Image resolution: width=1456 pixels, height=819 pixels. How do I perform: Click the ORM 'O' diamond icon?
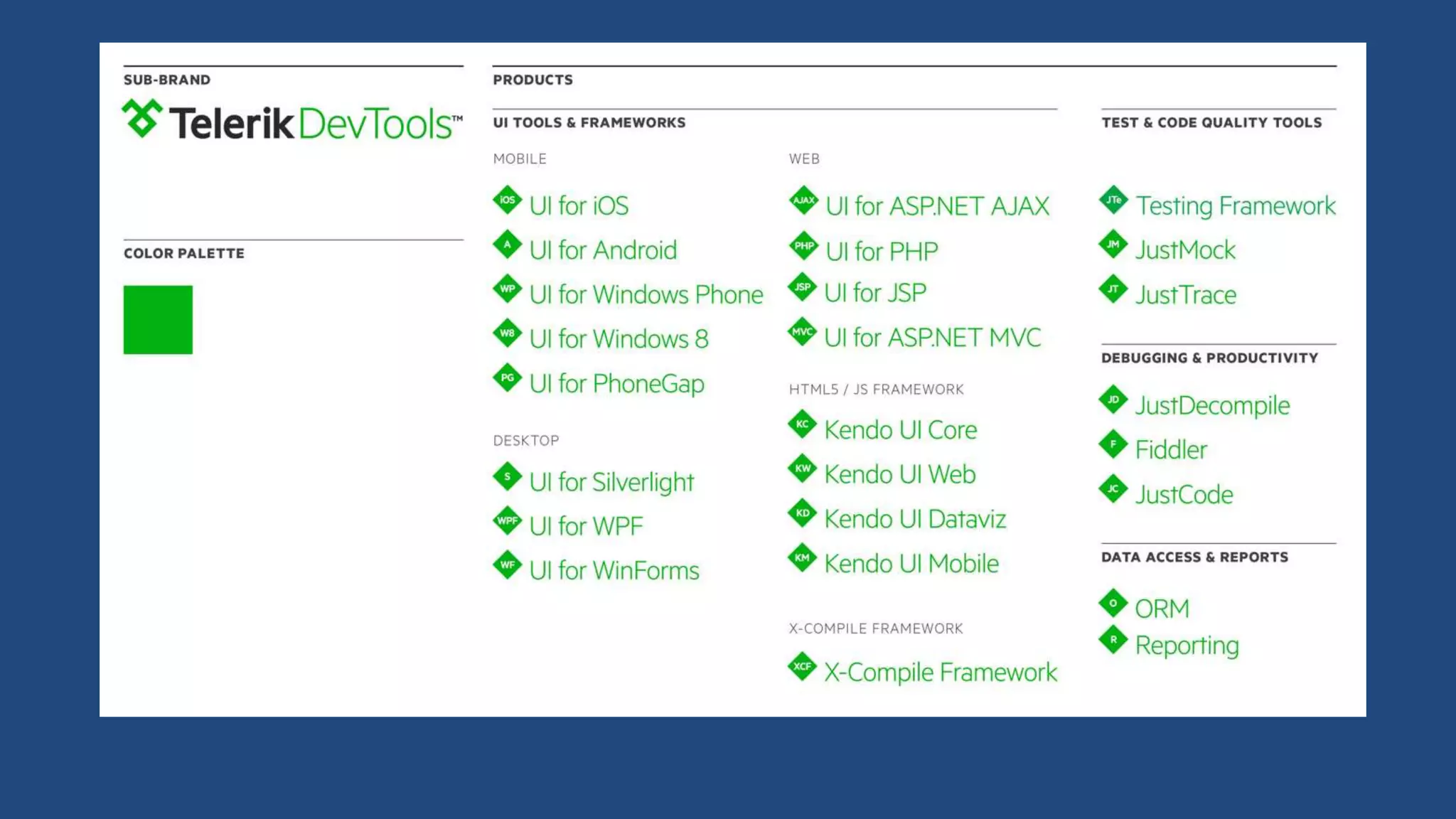point(1113,603)
